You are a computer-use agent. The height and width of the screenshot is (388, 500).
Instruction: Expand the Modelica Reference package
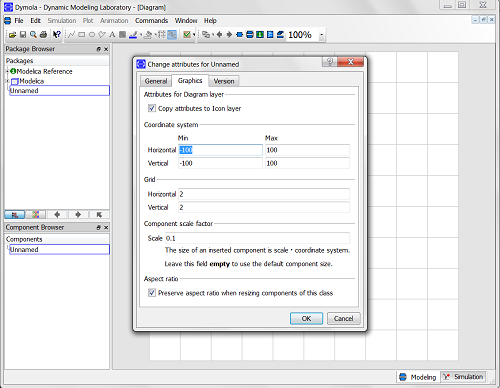tap(7, 71)
